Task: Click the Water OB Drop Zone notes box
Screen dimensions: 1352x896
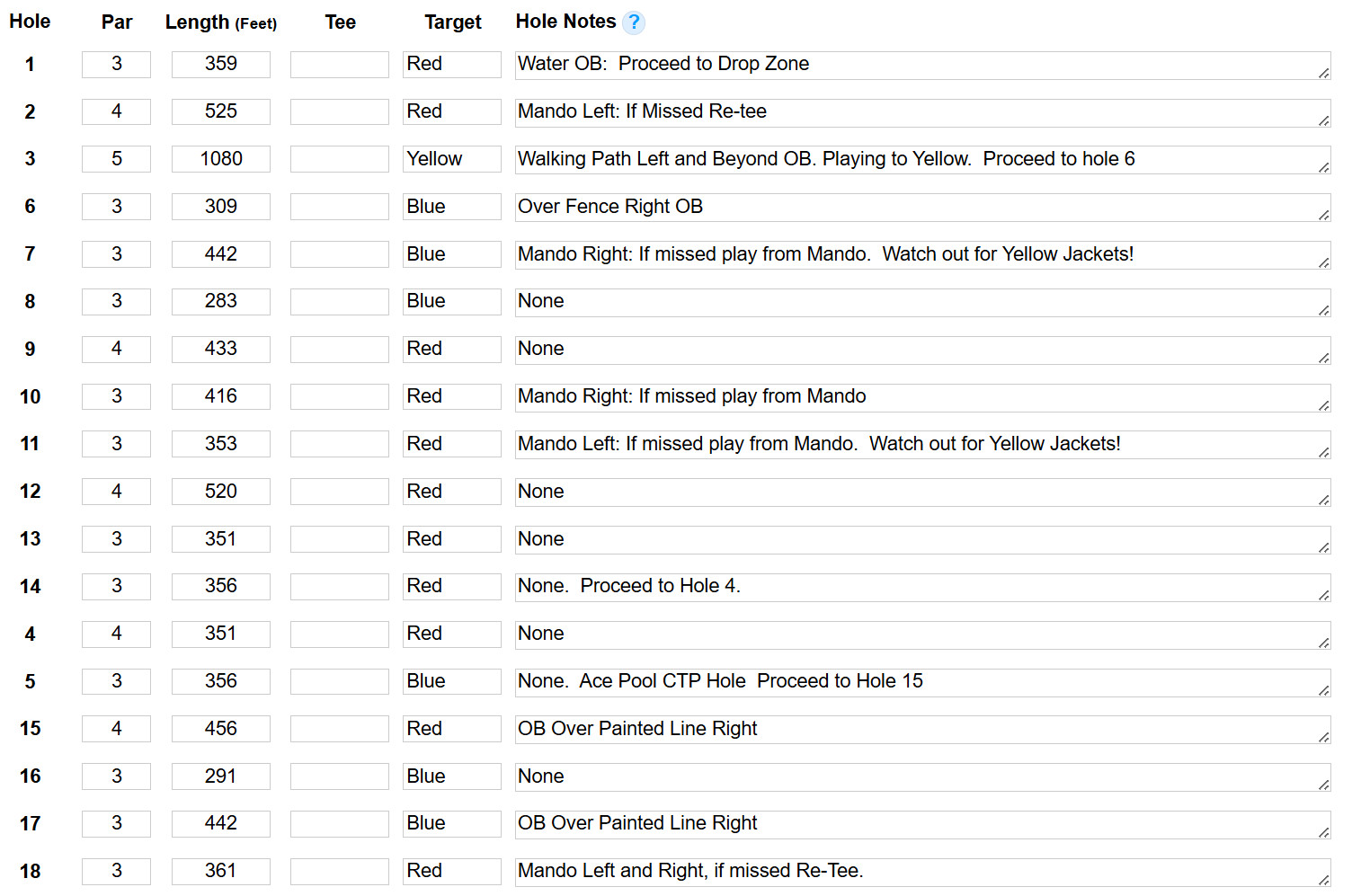Action: point(922,65)
